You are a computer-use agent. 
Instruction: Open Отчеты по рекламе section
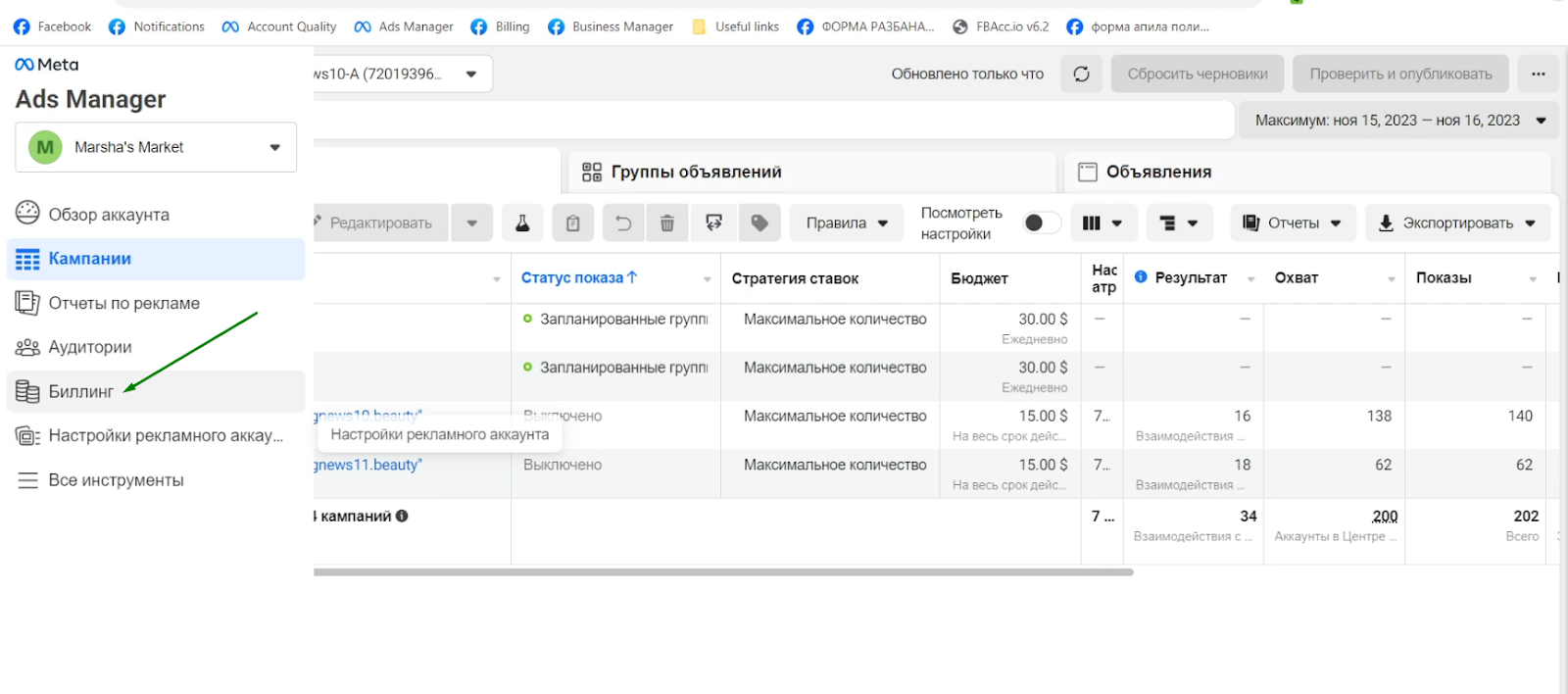156,303
